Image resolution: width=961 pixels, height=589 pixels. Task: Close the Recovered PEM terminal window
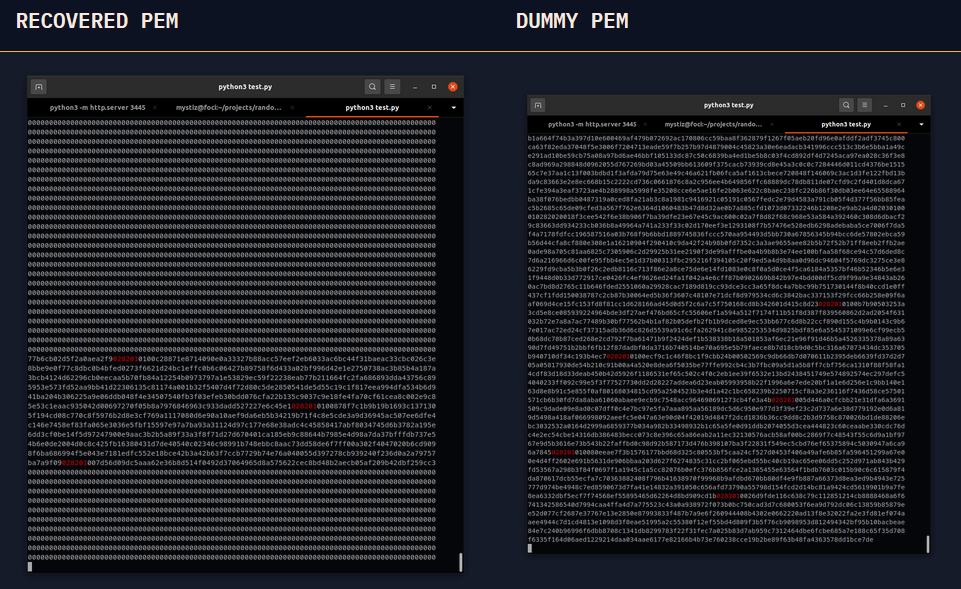coord(453,87)
